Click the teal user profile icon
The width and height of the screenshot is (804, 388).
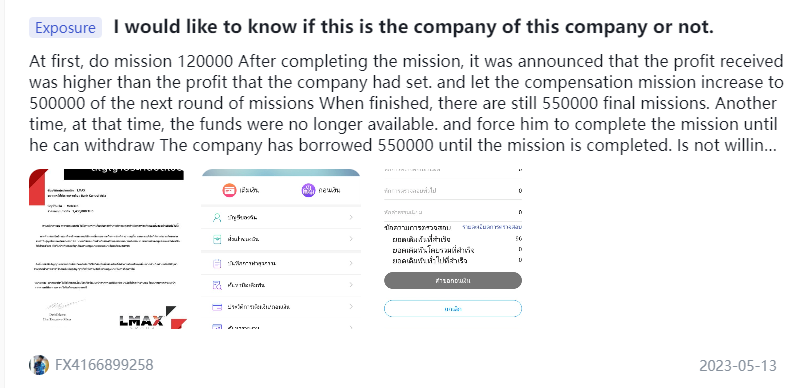[x=217, y=218]
